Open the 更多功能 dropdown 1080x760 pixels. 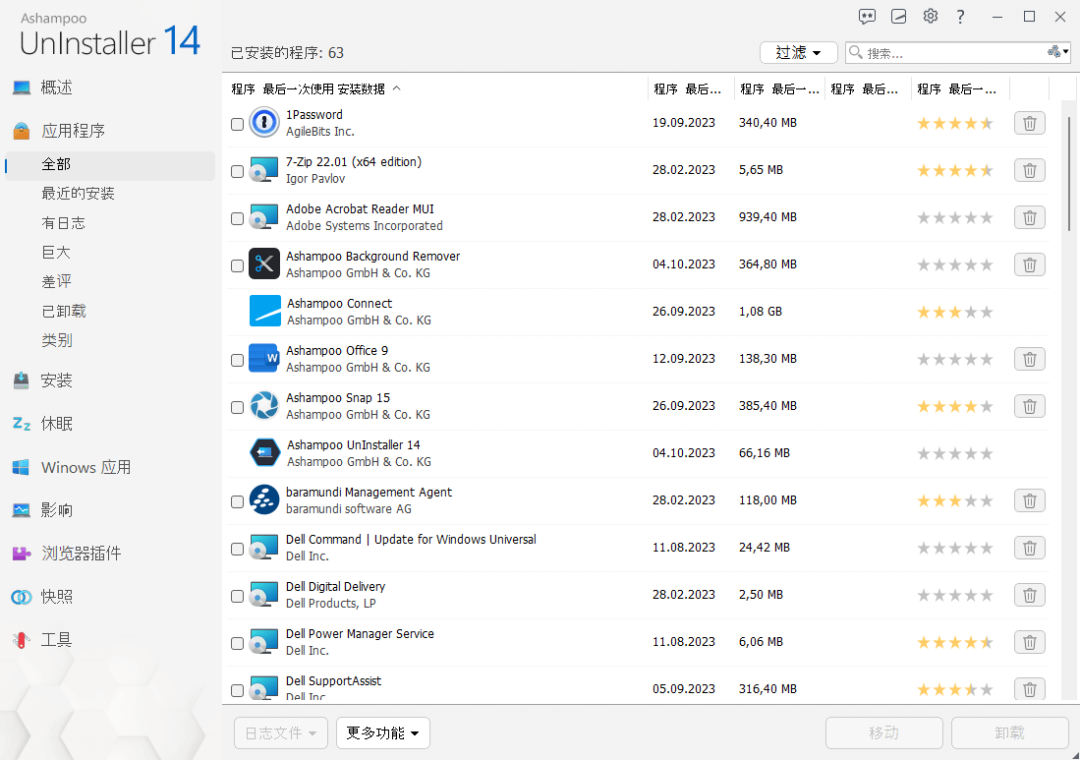[x=383, y=732]
